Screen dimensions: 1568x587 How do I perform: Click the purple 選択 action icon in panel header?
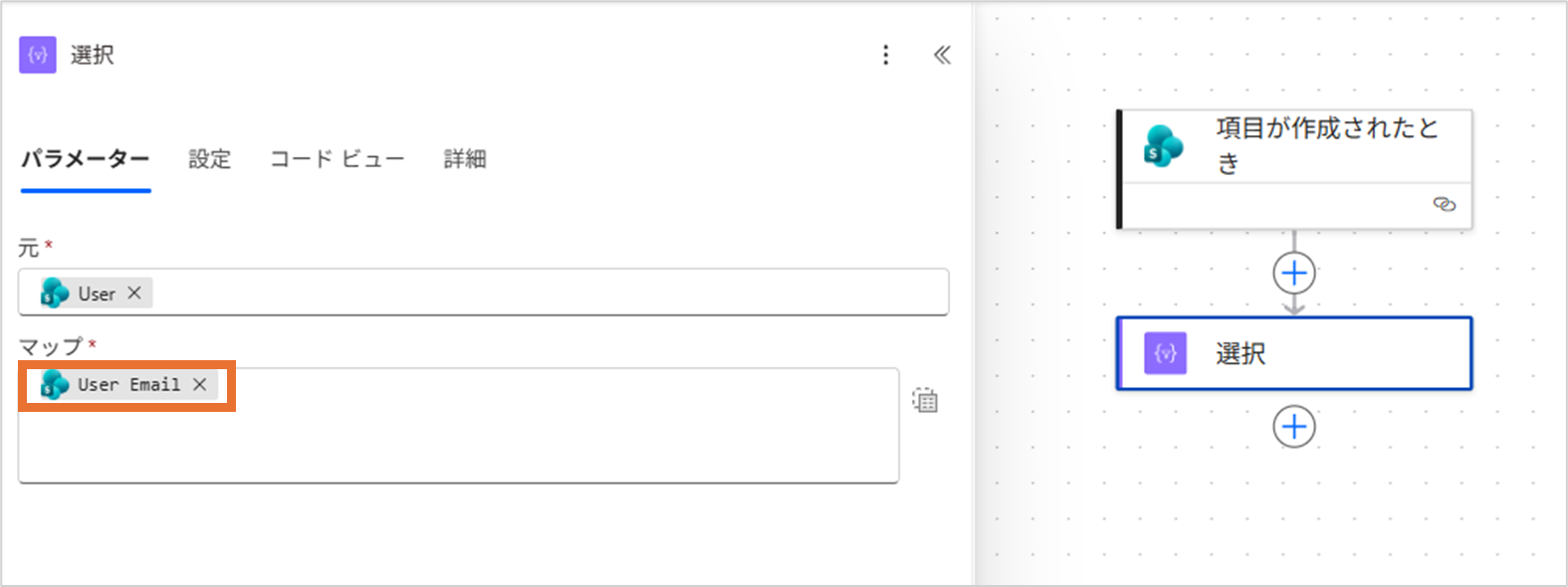38,55
